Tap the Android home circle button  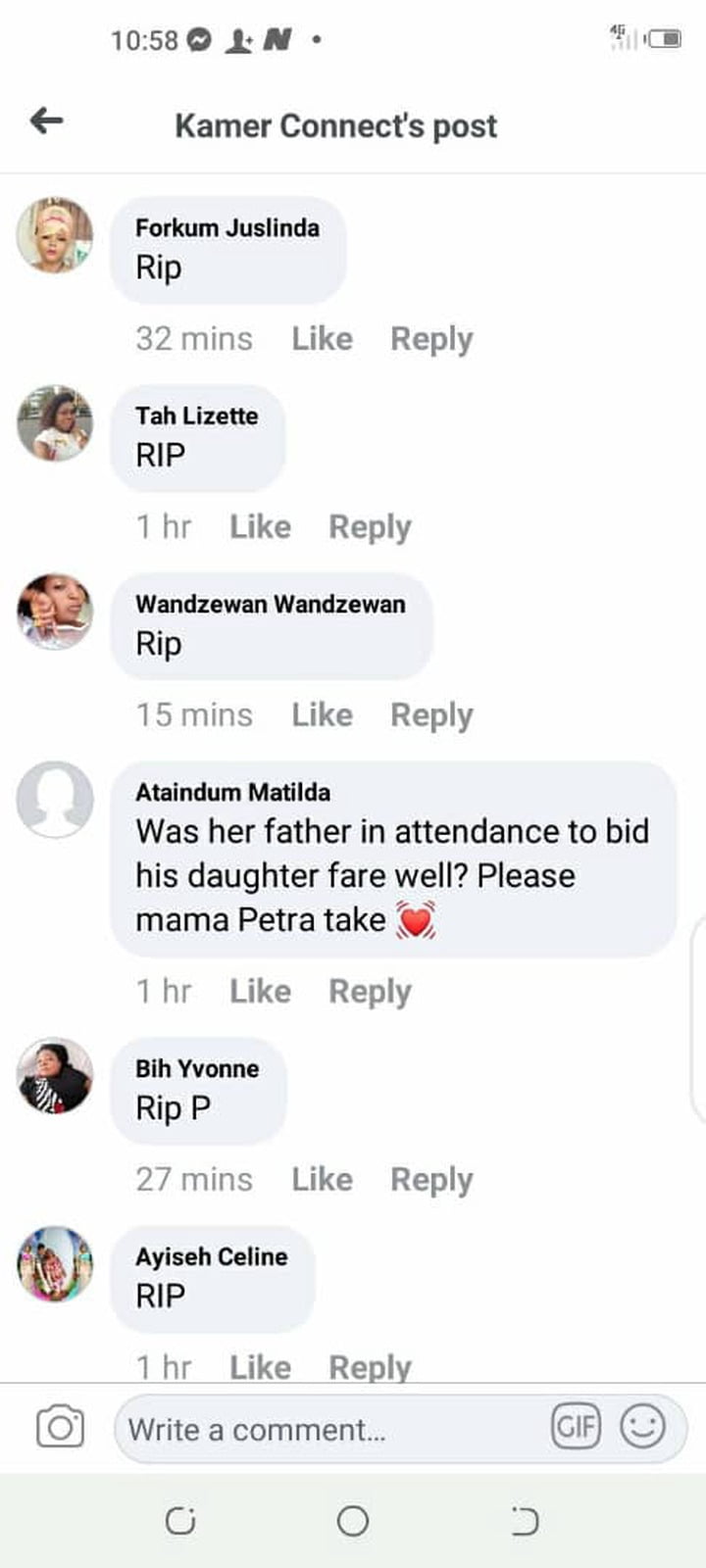[x=353, y=1521]
